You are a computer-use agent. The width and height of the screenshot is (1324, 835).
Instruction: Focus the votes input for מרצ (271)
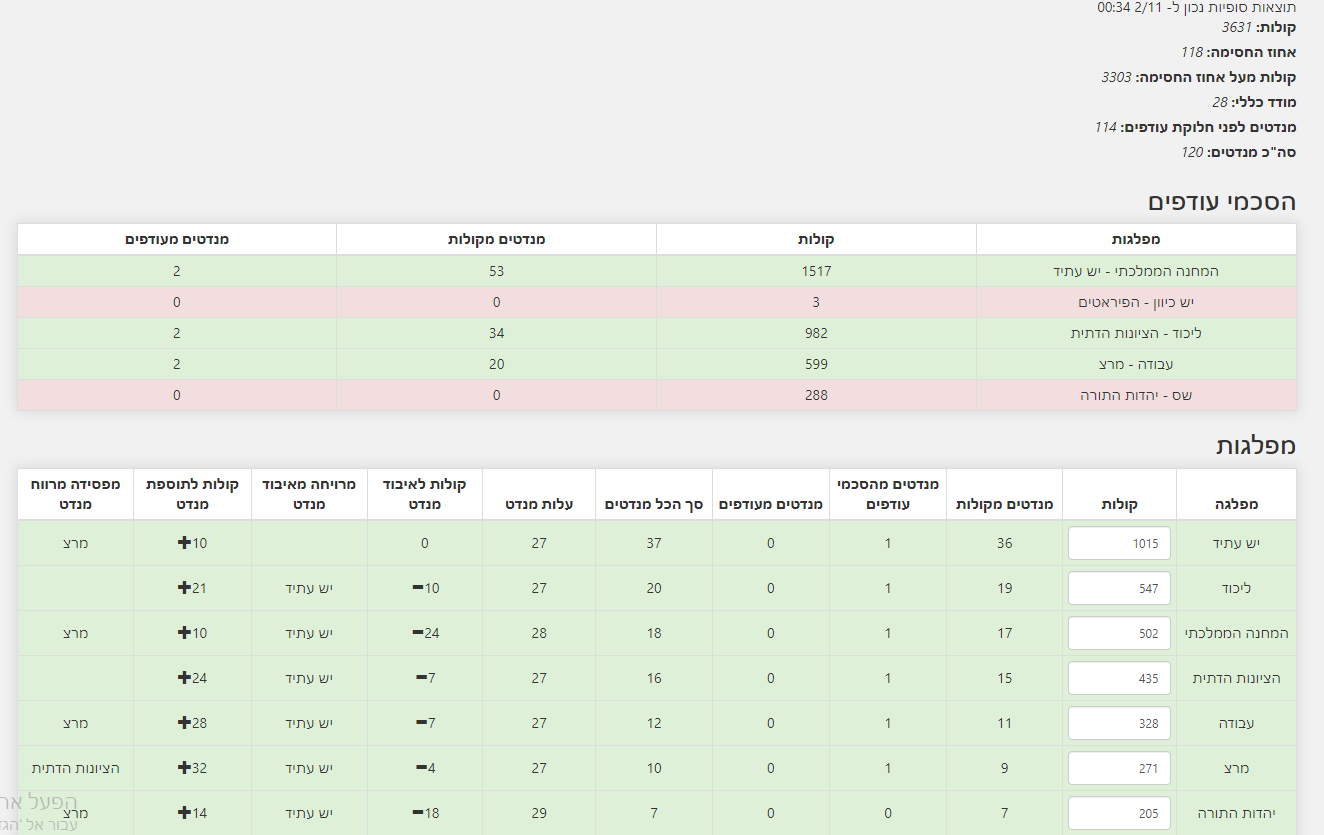tap(1119, 768)
